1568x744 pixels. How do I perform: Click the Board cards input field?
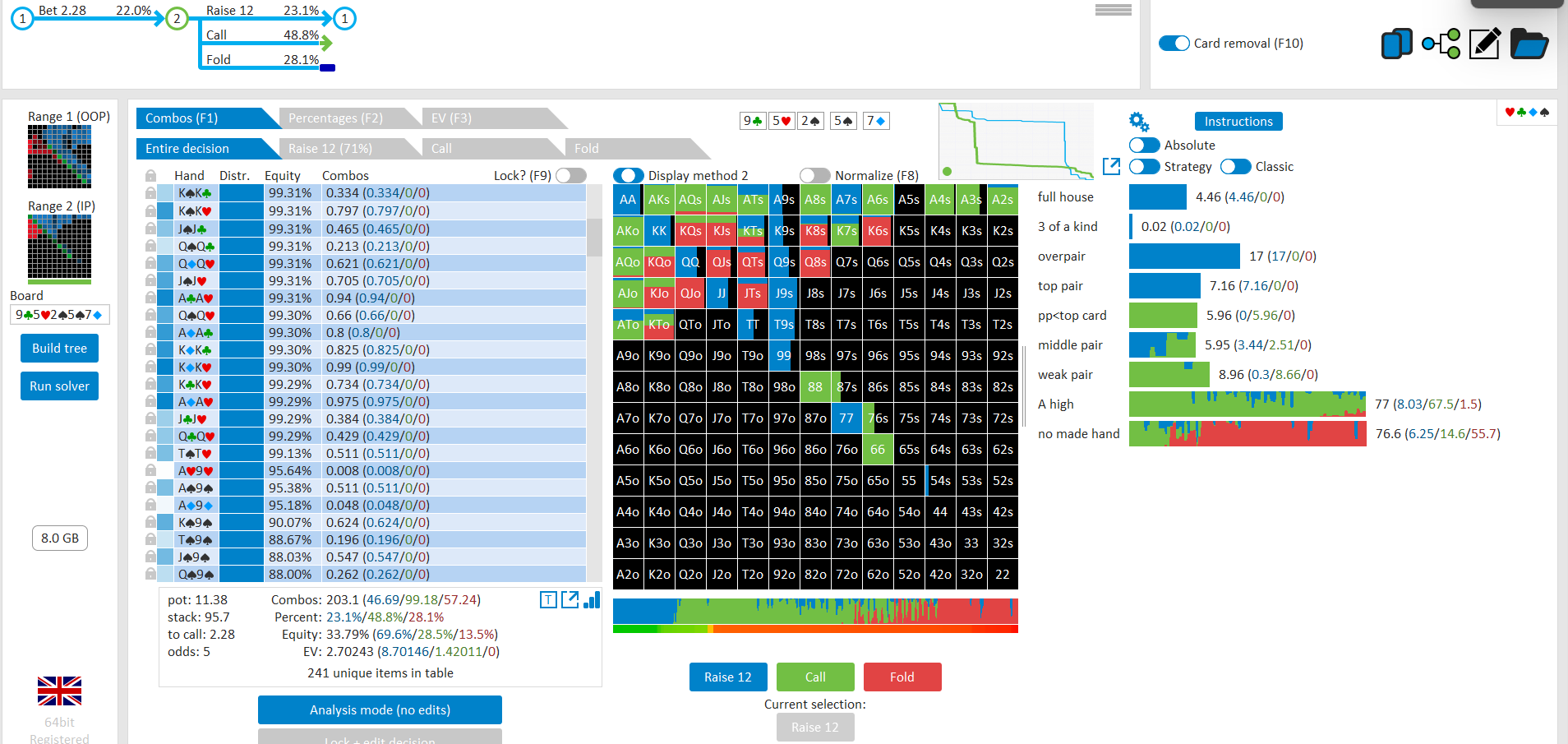point(59,315)
